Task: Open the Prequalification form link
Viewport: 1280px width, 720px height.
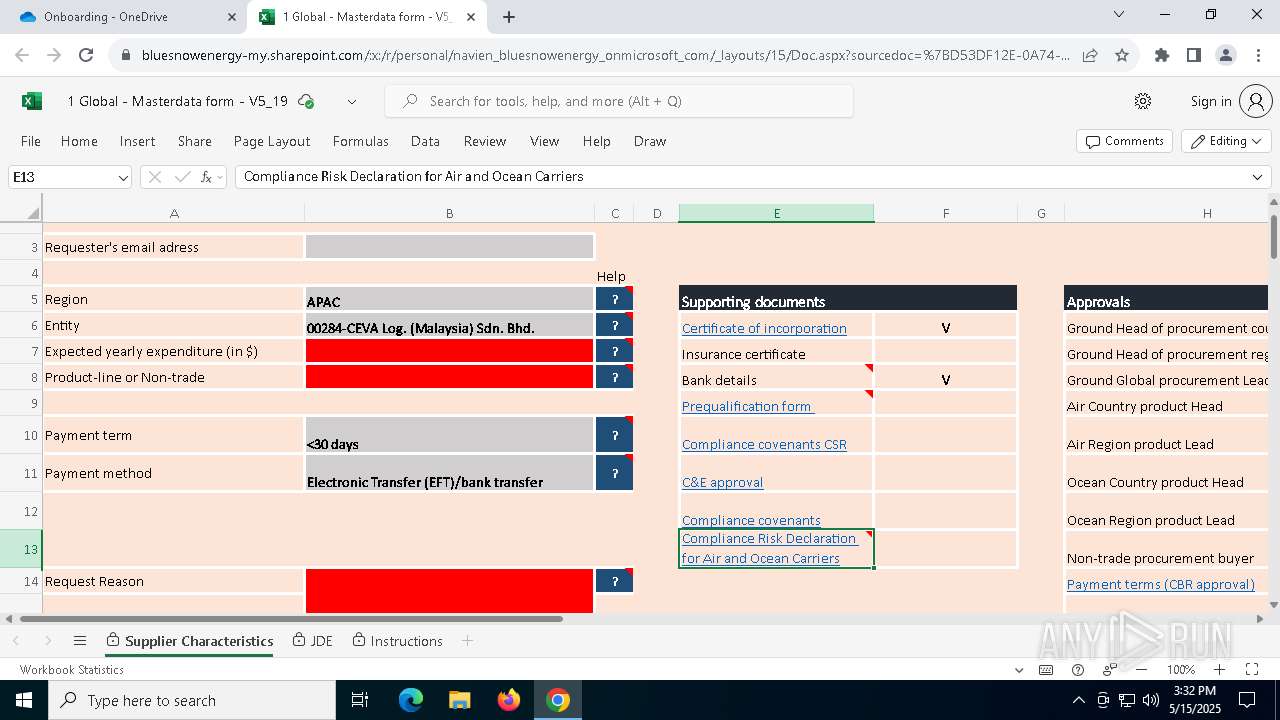Action: click(x=748, y=406)
